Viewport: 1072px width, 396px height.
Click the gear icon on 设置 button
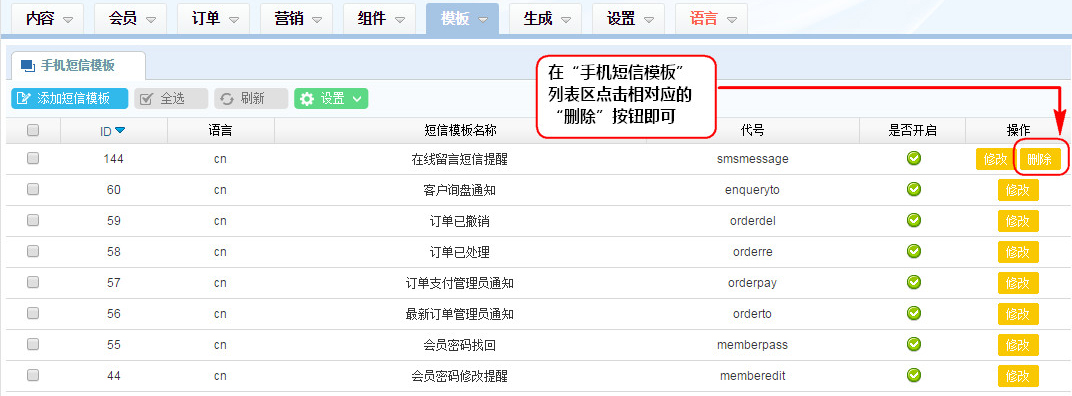pyautogui.click(x=308, y=98)
